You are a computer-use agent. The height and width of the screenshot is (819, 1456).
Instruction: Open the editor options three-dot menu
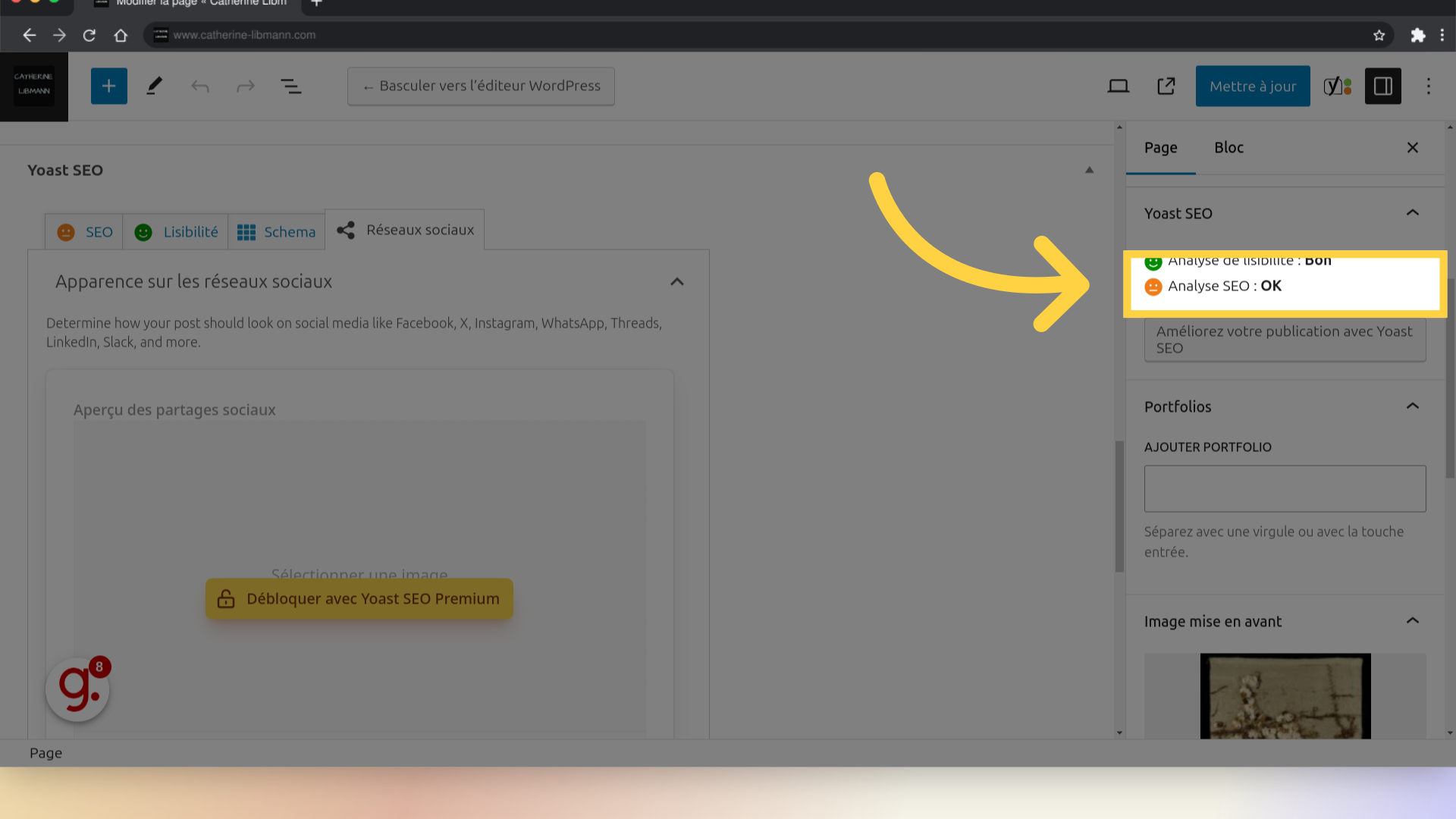[x=1429, y=86]
